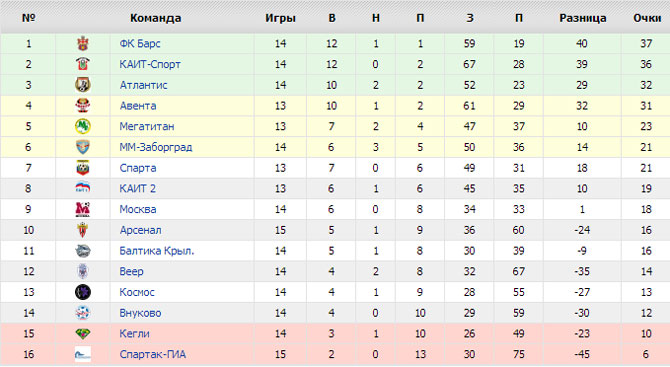Select the Игры column header

[280, 18]
